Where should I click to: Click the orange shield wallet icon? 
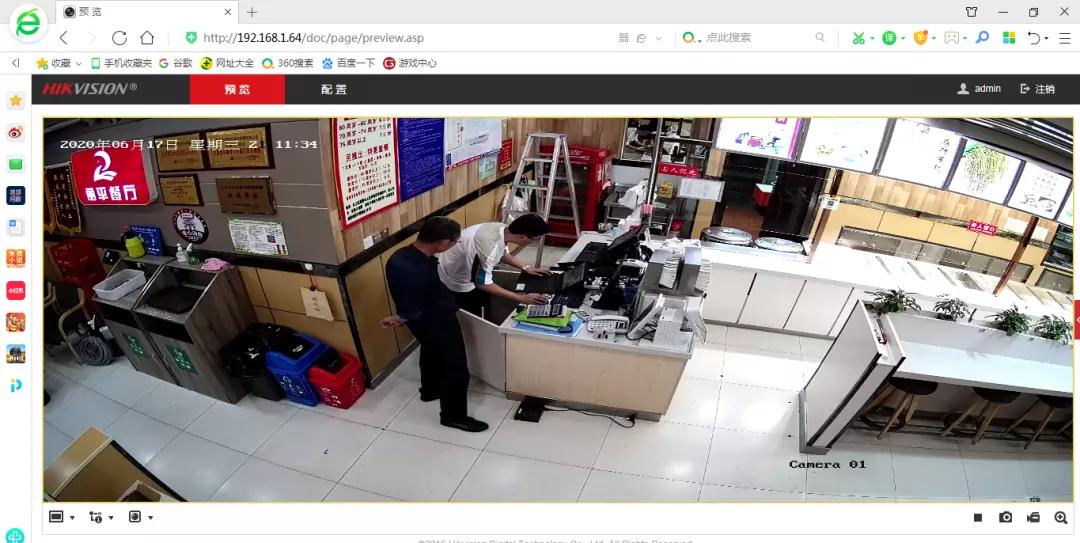coord(920,38)
